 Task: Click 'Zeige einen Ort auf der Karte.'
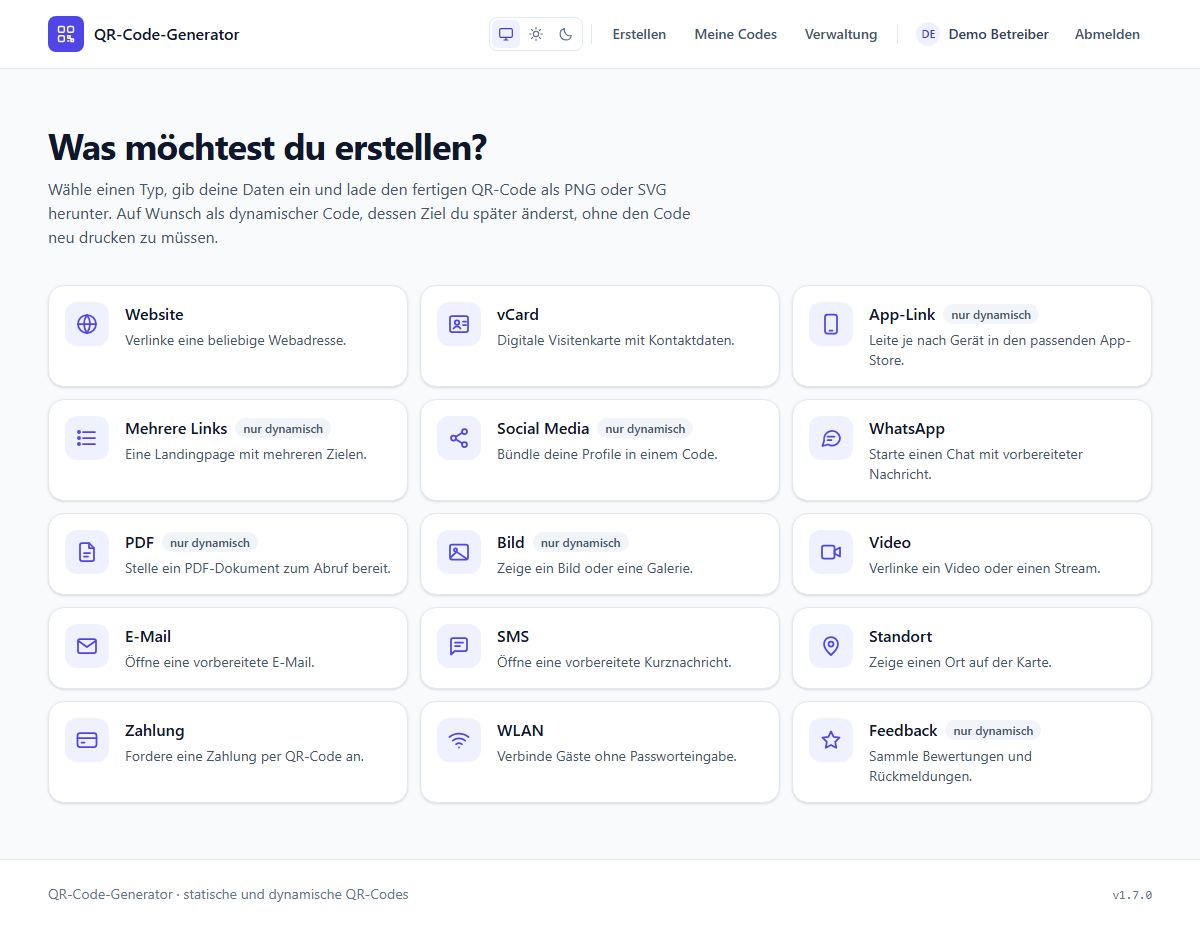pyautogui.click(x=960, y=662)
